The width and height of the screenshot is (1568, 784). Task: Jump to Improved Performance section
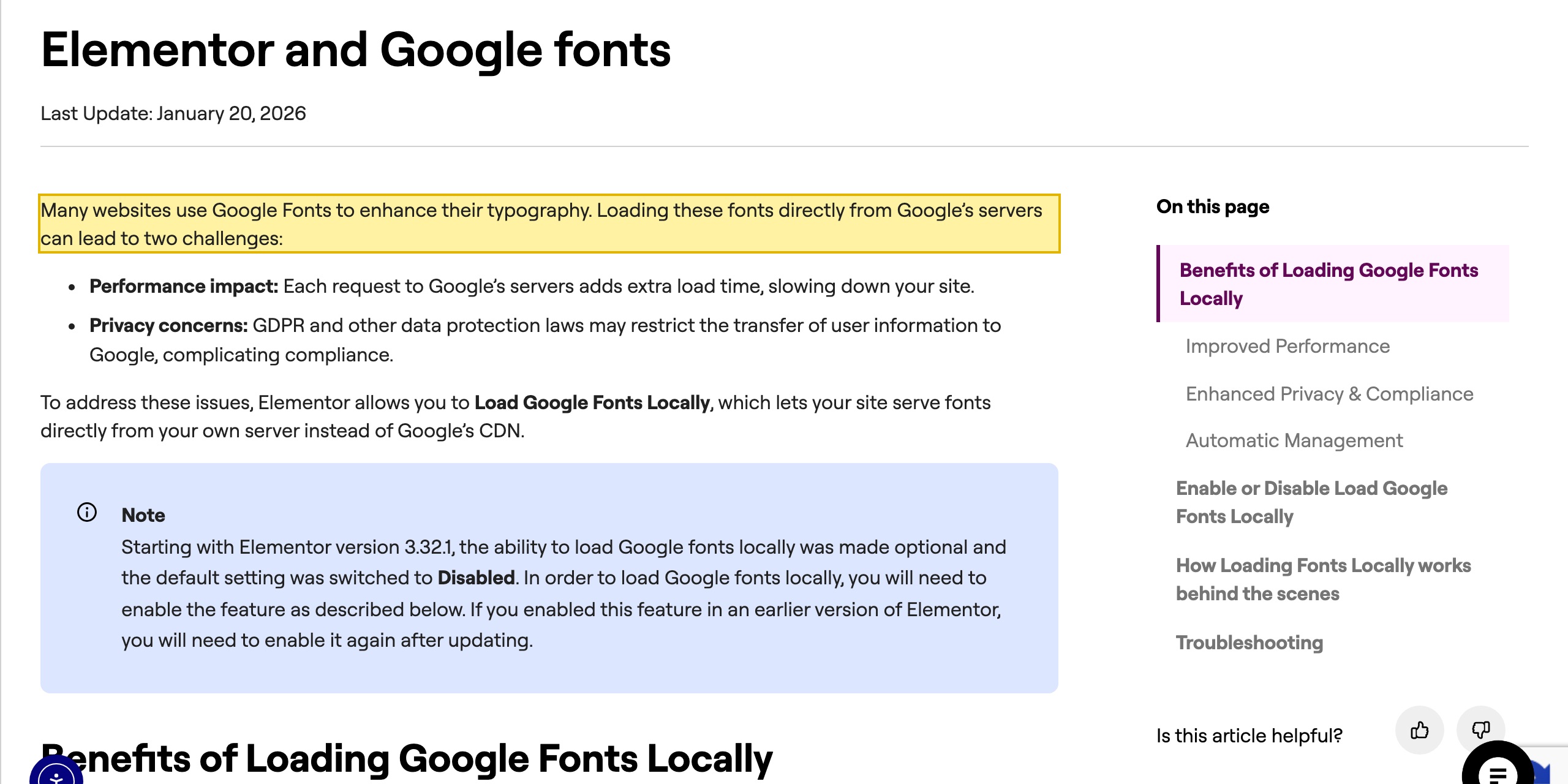pyautogui.click(x=1287, y=346)
